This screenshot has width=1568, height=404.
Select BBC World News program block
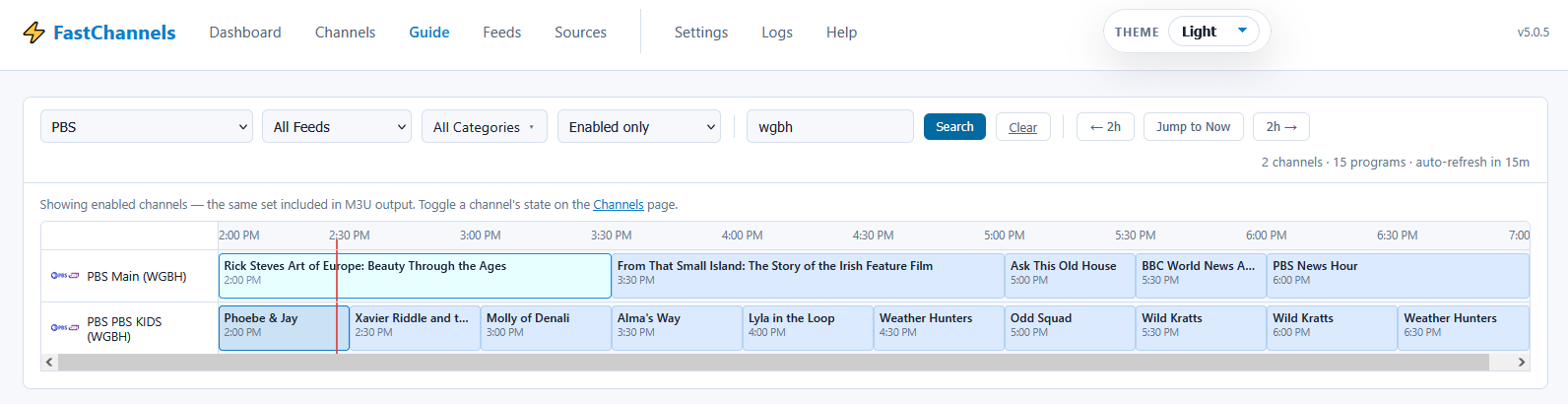(x=1201, y=276)
